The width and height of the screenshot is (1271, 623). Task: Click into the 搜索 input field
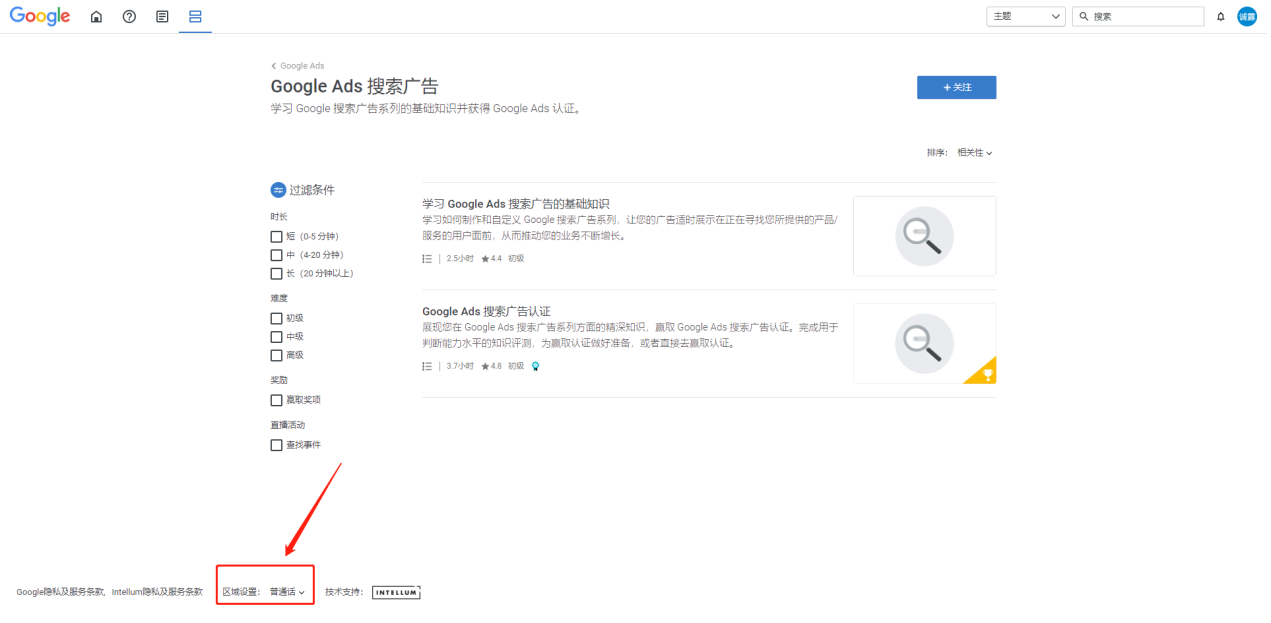1138,17
